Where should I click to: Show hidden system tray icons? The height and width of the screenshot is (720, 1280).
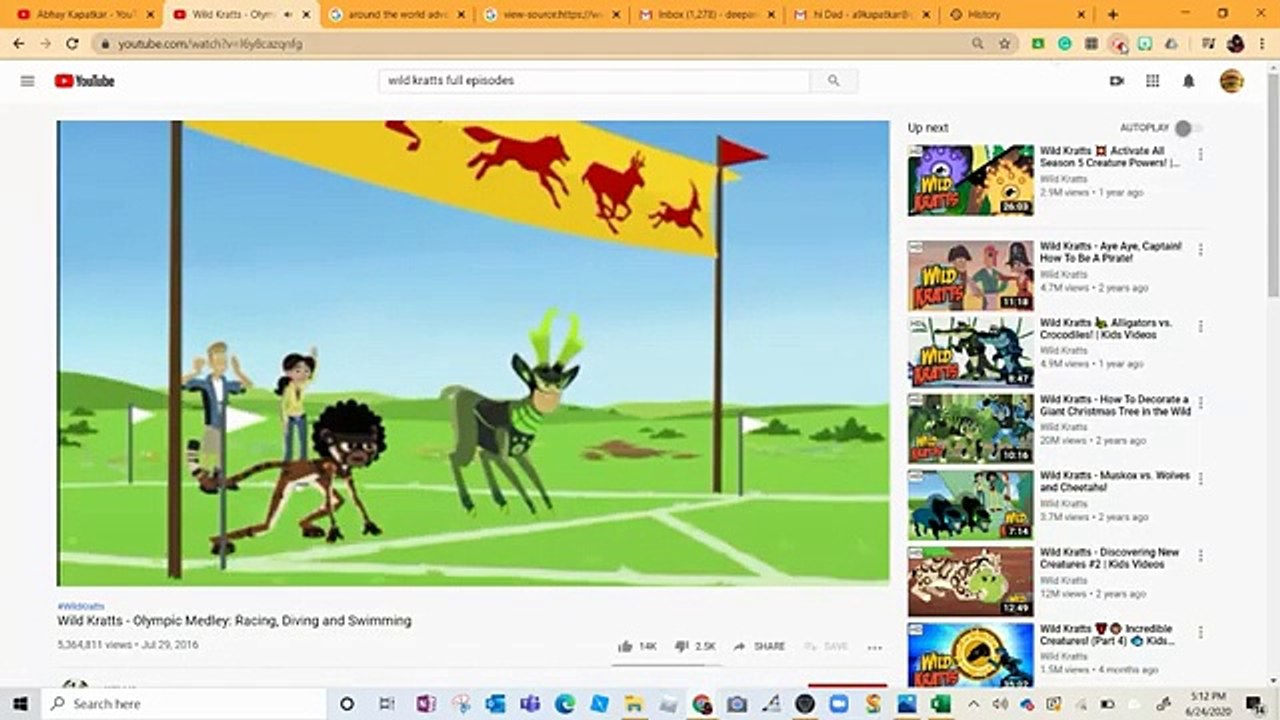(974, 704)
